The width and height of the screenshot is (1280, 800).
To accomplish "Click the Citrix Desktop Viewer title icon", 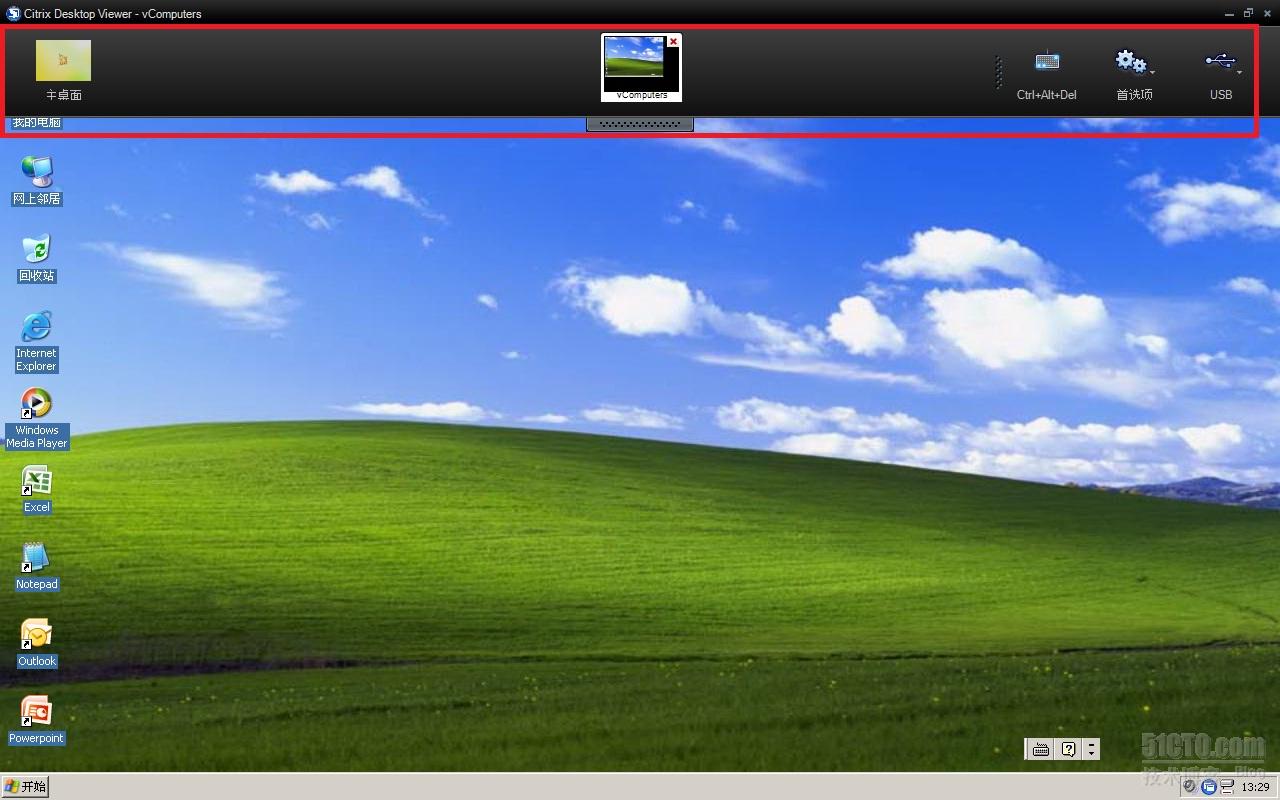I will (x=13, y=13).
